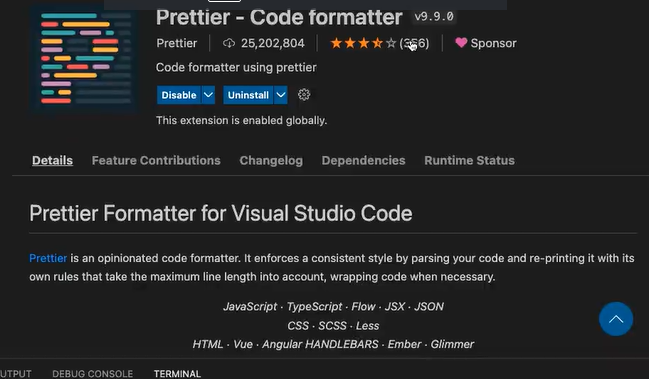Viewport: 649px width, 379px height.
Task: Open the Feature Contributions tab
Action: tap(156, 161)
